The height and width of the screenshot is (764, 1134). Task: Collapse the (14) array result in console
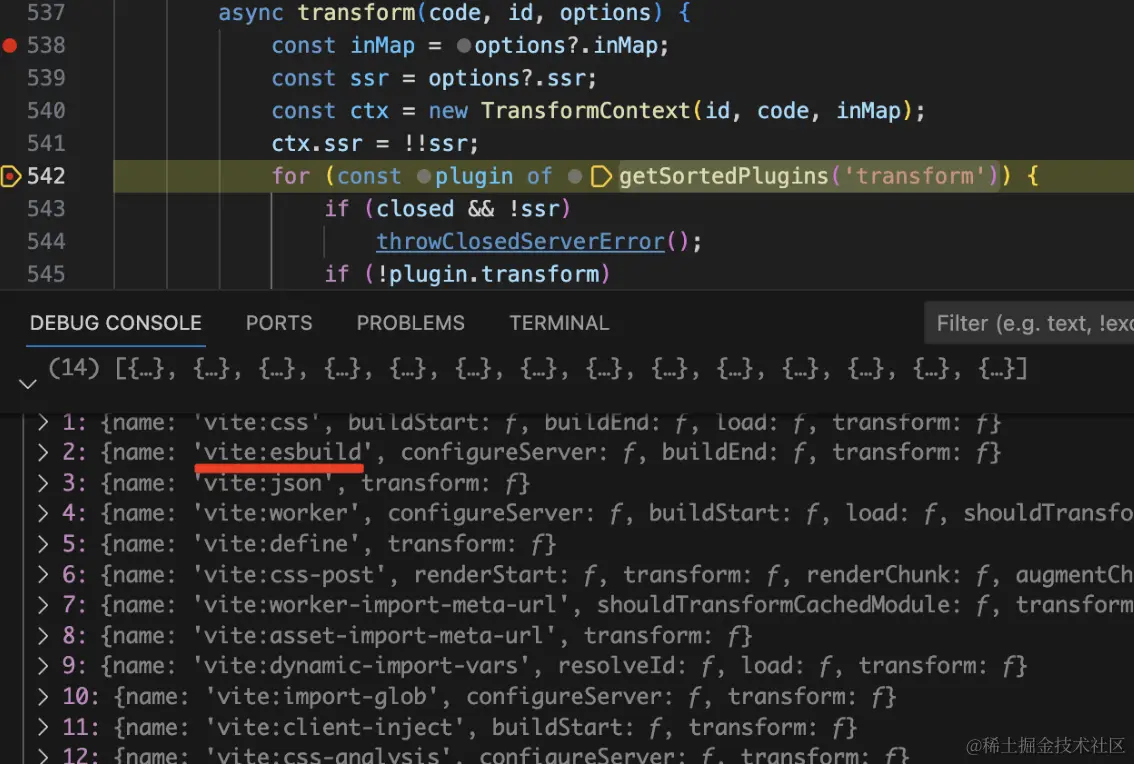click(27, 383)
